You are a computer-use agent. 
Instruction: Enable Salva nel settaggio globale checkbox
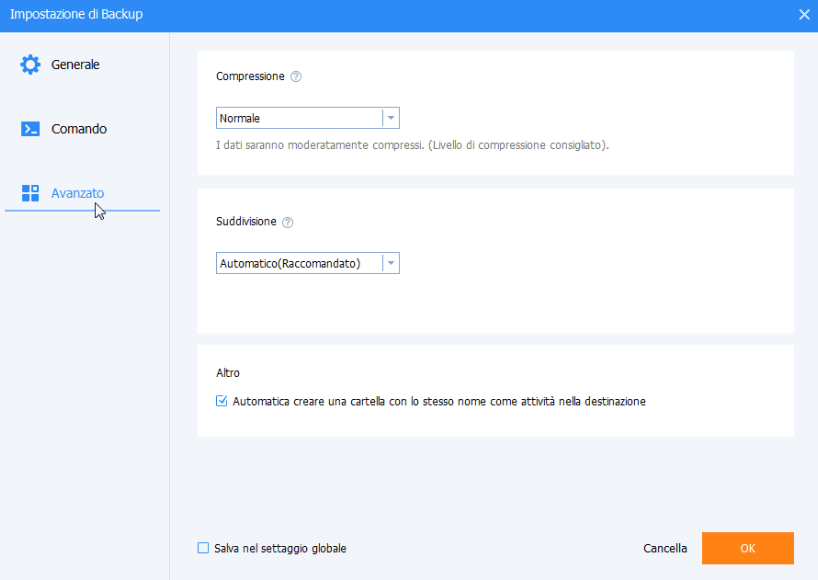click(x=203, y=548)
